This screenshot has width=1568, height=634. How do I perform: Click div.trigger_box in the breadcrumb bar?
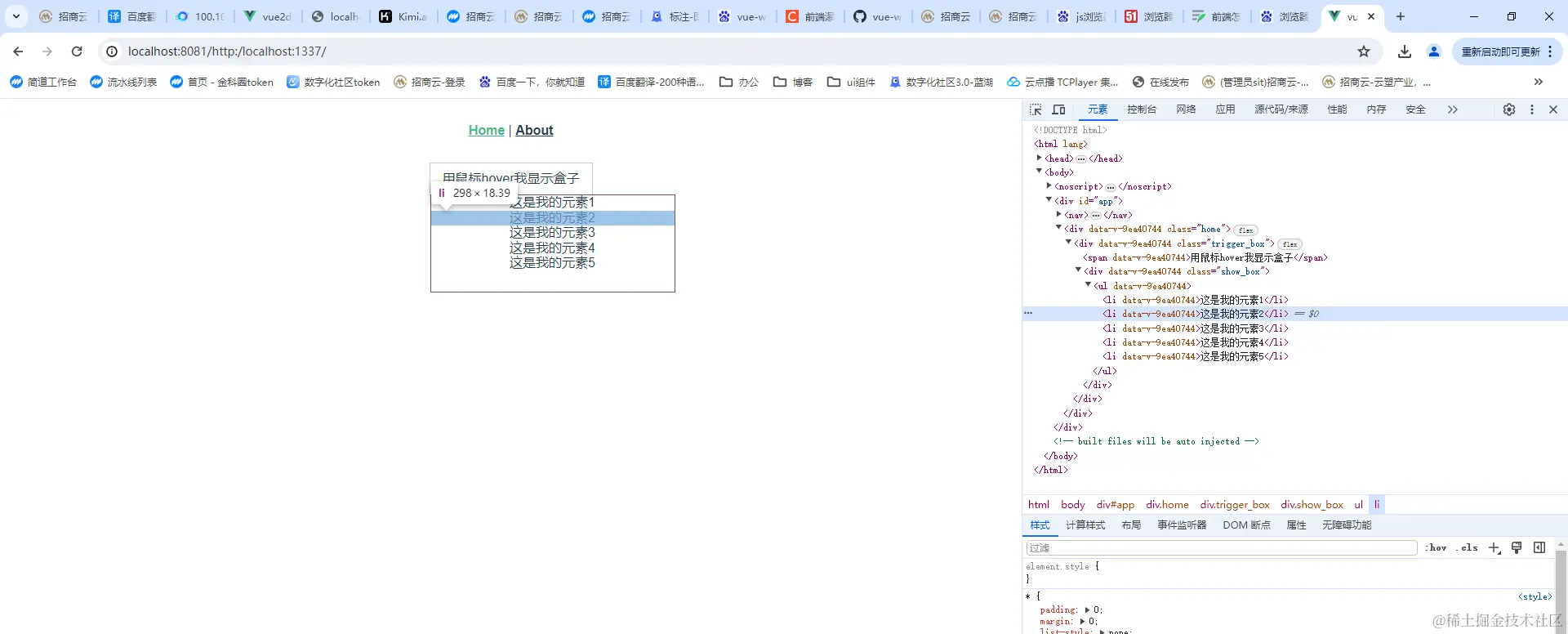tap(1235, 505)
